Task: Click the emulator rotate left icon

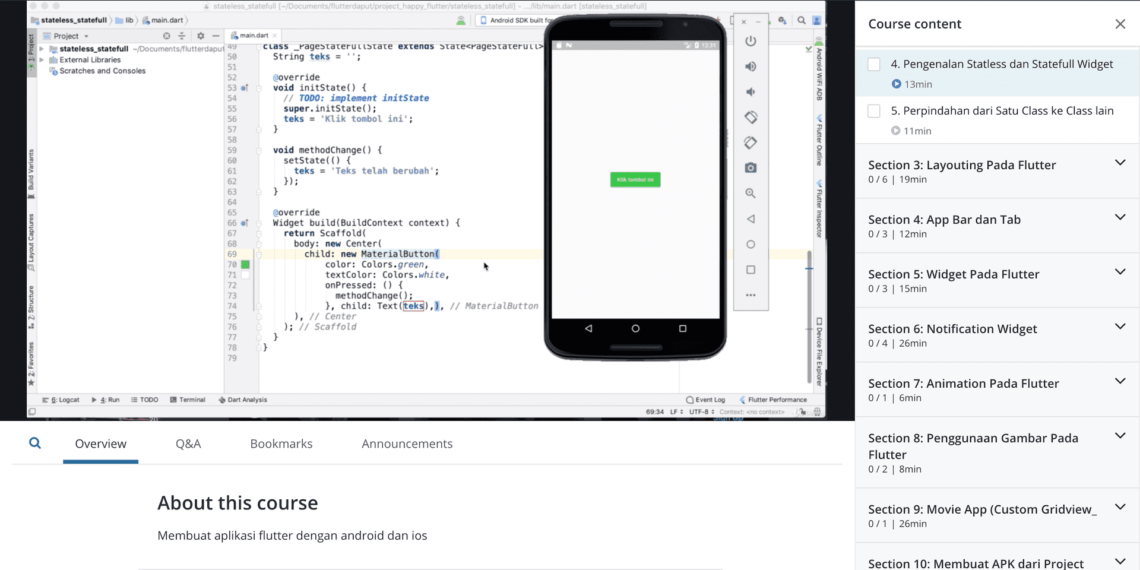Action: [751, 117]
